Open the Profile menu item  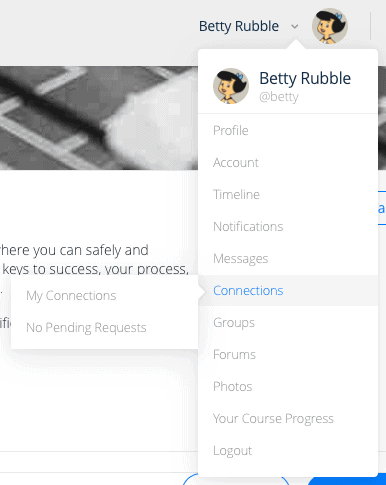click(x=288, y=131)
